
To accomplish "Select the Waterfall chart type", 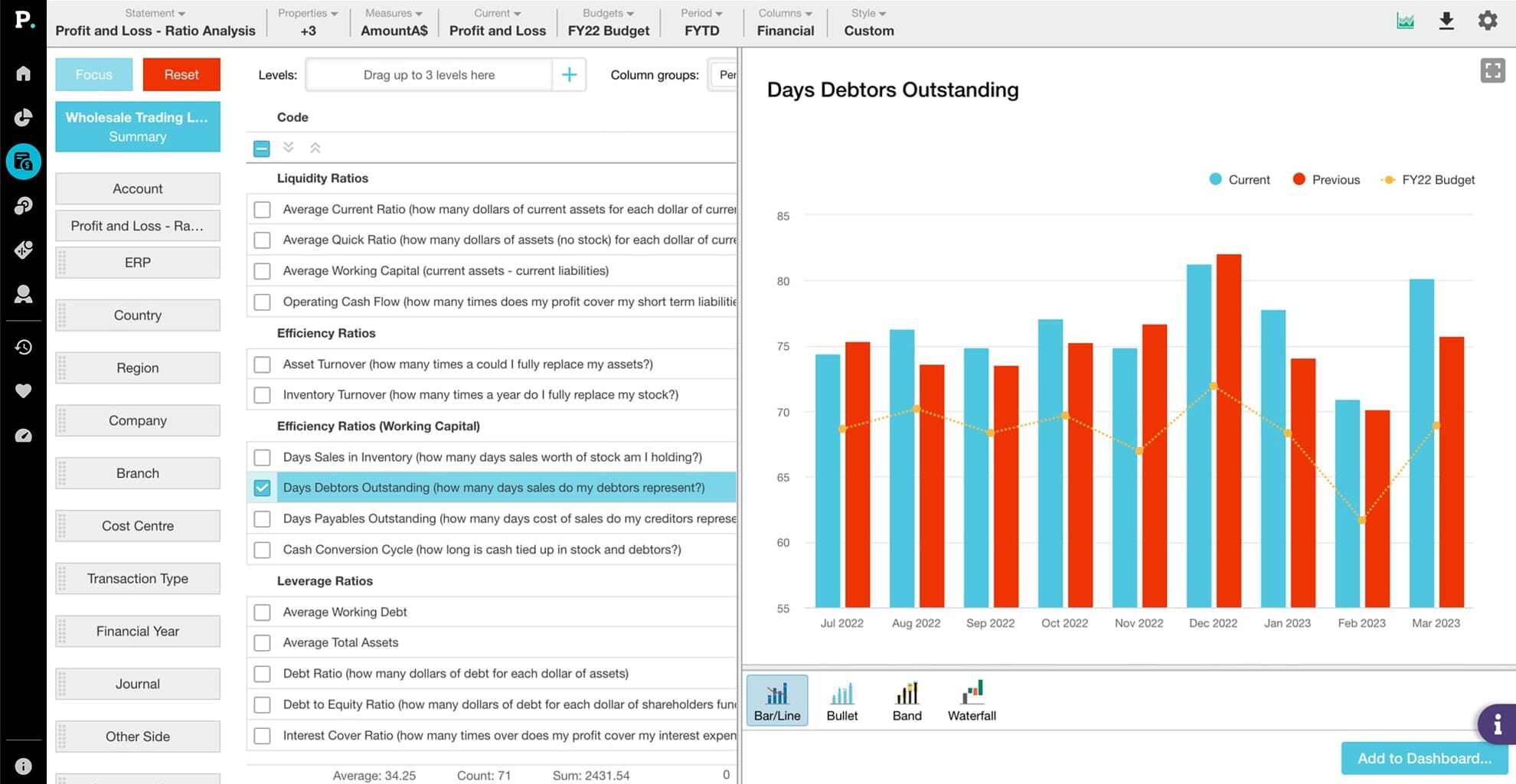I will [971, 700].
